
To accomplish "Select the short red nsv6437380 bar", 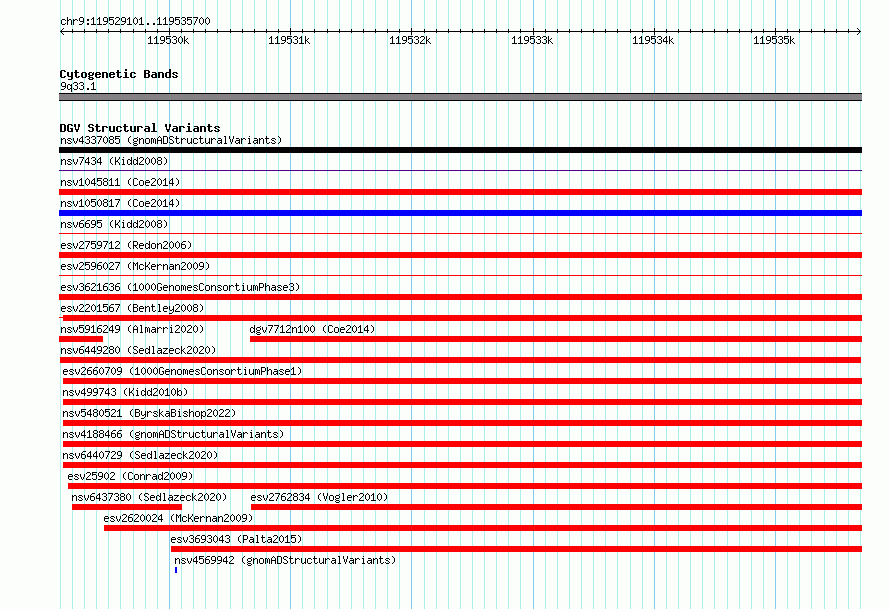I will [127, 507].
